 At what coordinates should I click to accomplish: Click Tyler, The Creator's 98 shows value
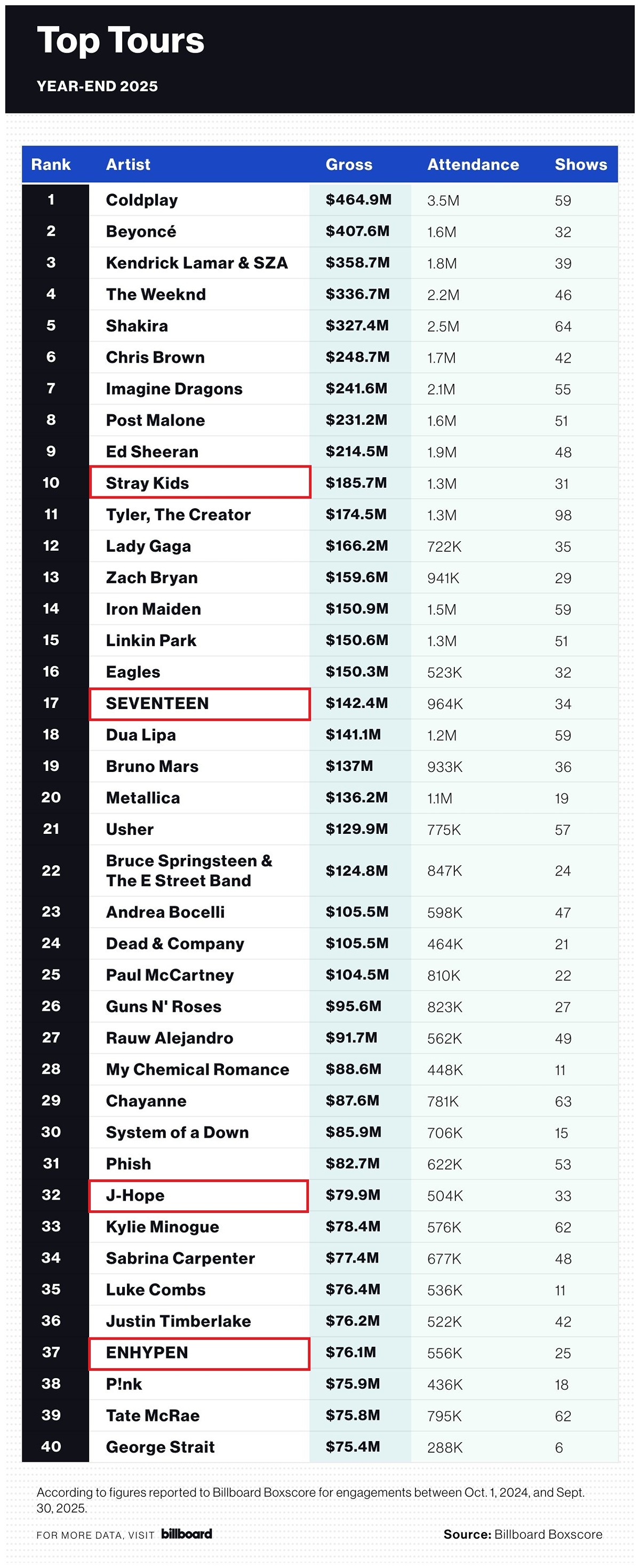click(563, 515)
